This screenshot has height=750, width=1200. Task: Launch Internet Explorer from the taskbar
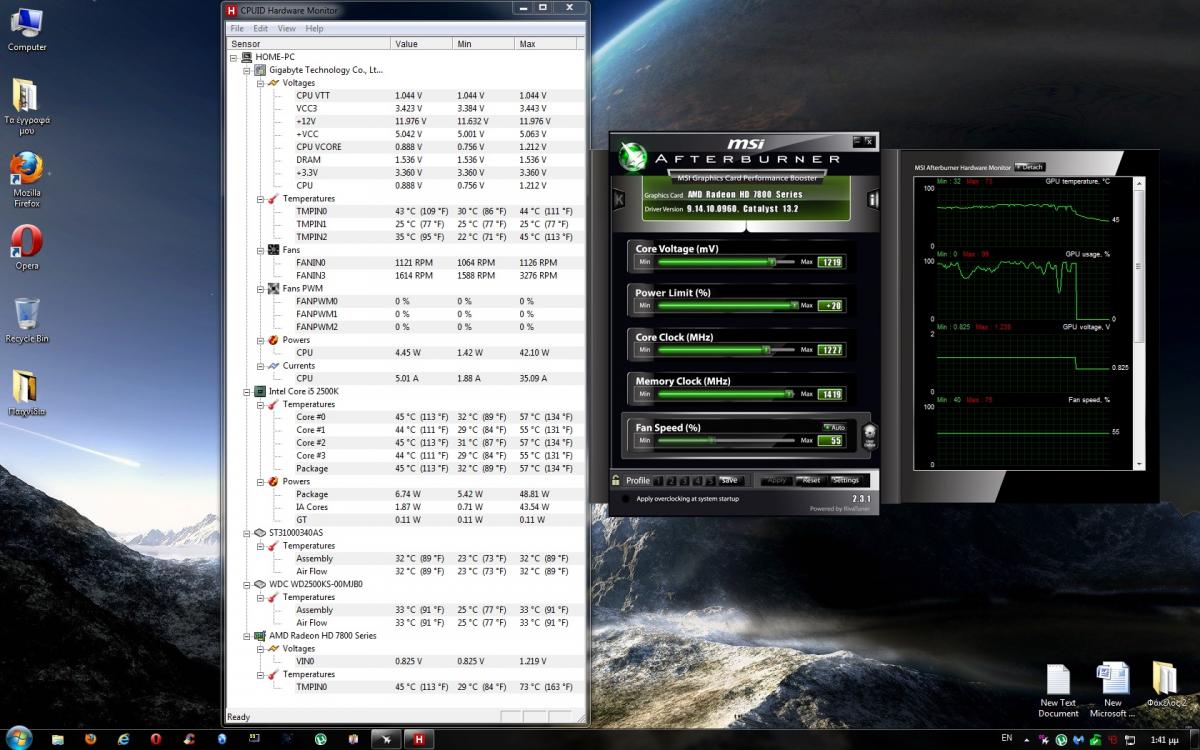tap(123, 739)
